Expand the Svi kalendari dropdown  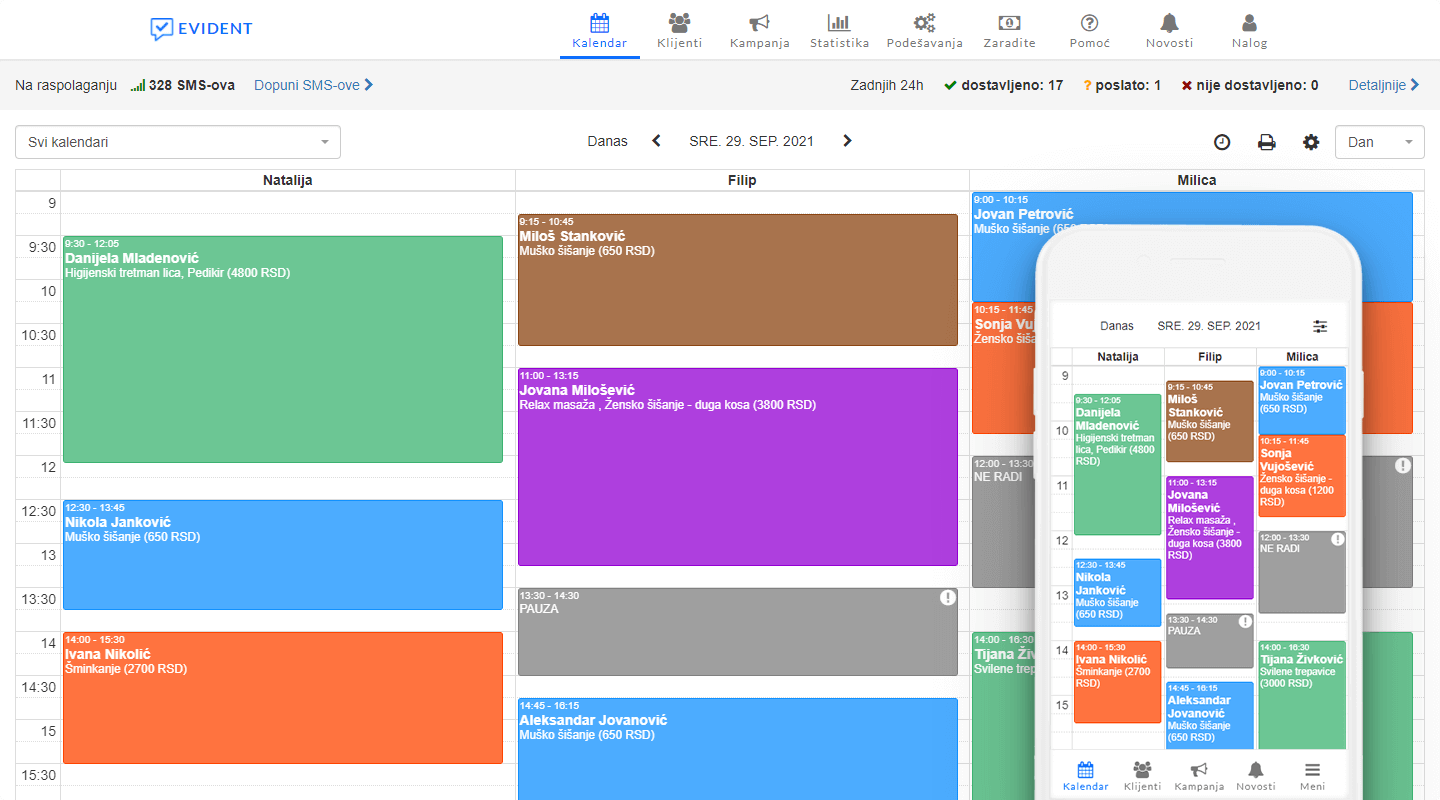178,142
